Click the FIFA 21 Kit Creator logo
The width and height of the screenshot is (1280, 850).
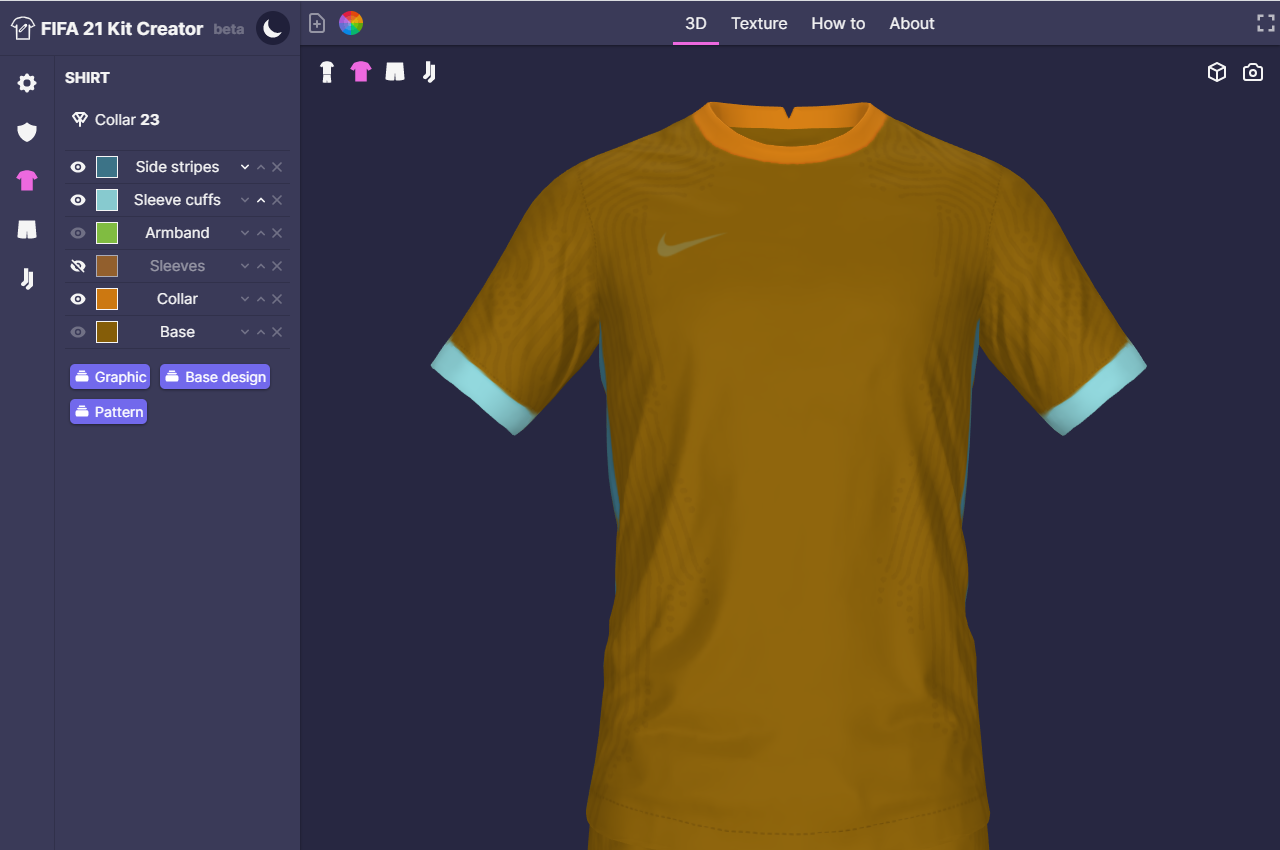click(x=106, y=29)
